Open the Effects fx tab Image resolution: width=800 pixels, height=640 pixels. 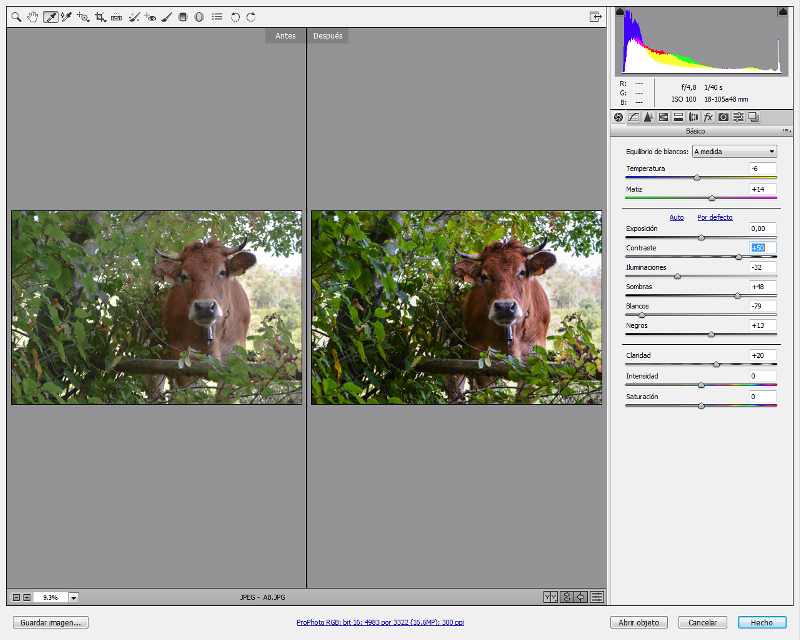click(708, 117)
